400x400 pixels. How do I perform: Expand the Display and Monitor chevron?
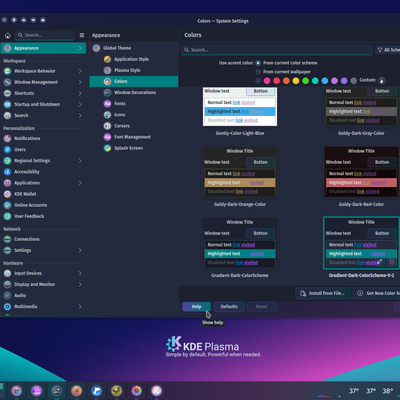coord(80,284)
